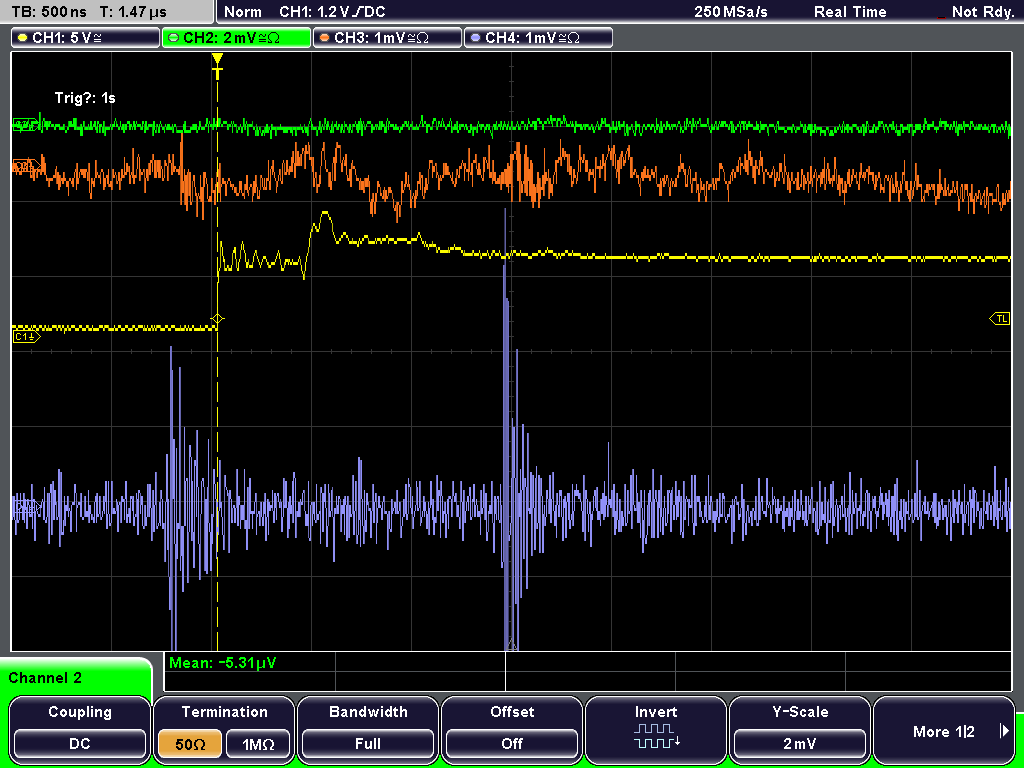Click the yellow trigger position marker at top
Screen dimensions: 1024x768
pyautogui.click(x=217, y=65)
